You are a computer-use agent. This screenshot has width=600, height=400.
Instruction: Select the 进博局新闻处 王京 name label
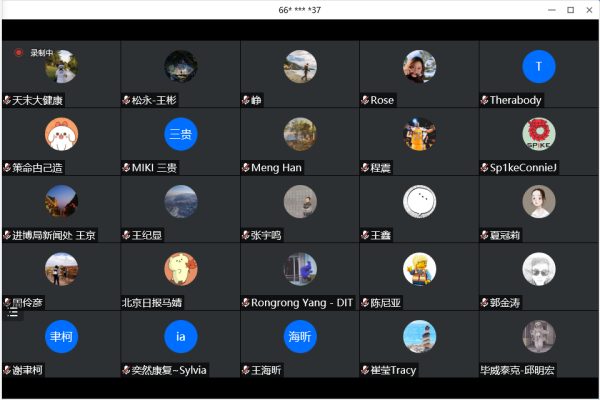coord(54,235)
